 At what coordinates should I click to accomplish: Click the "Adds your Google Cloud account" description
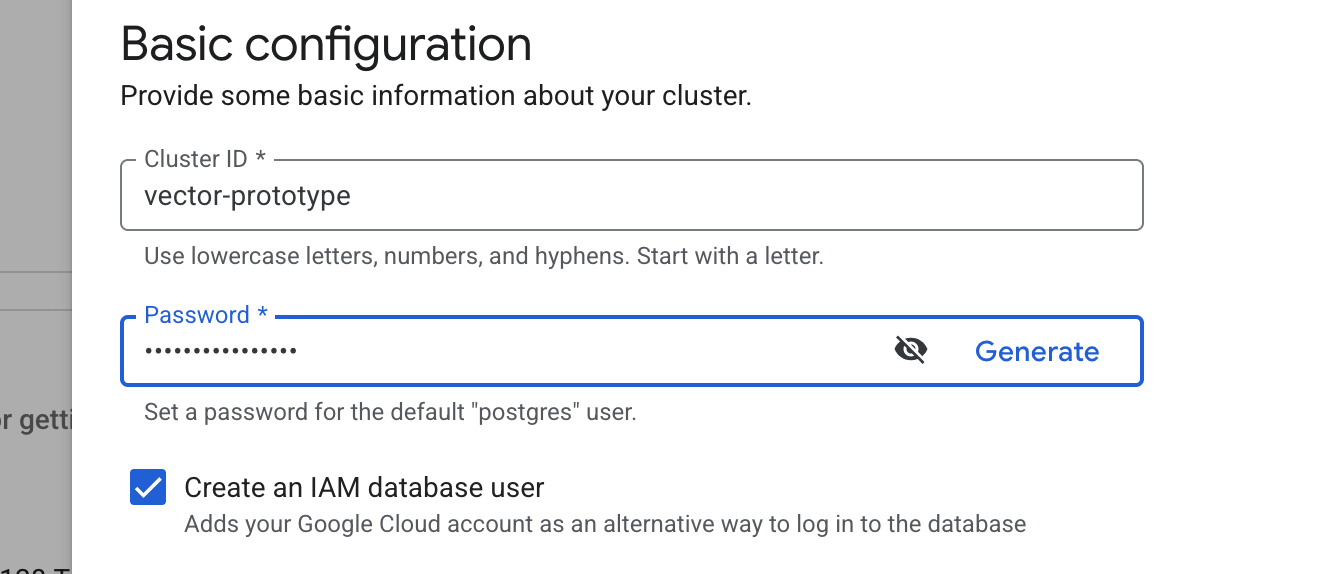pos(605,524)
